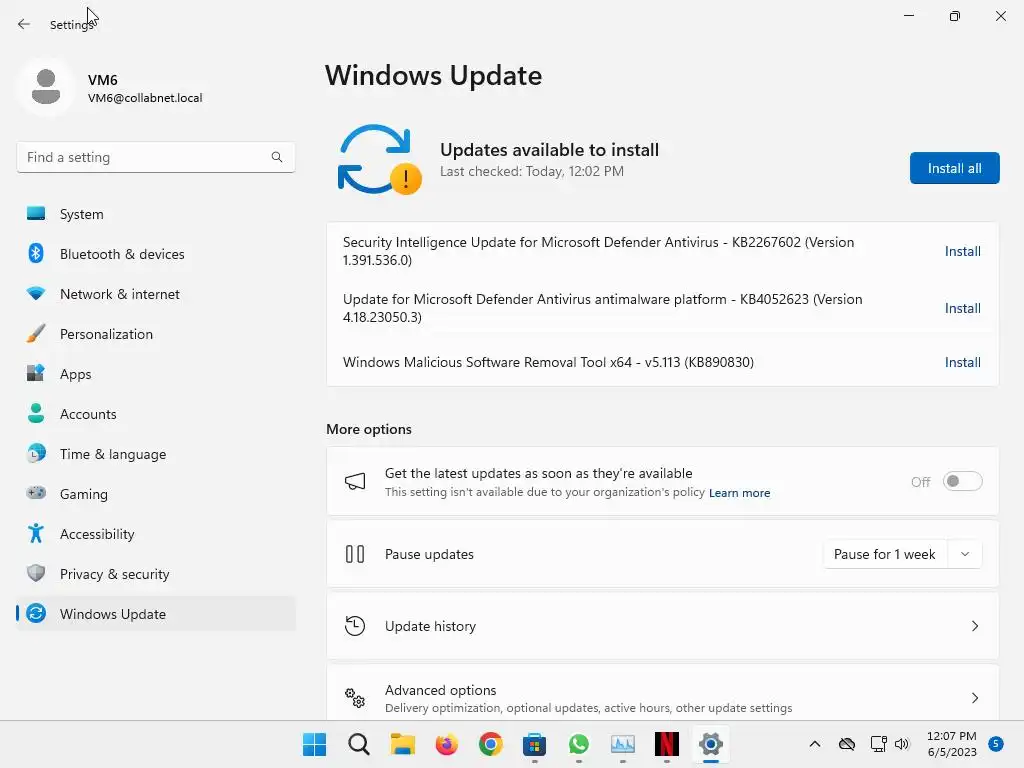The image size is (1024, 768).
Task: Click the Privacy & security shield icon
Action: [36, 573]
